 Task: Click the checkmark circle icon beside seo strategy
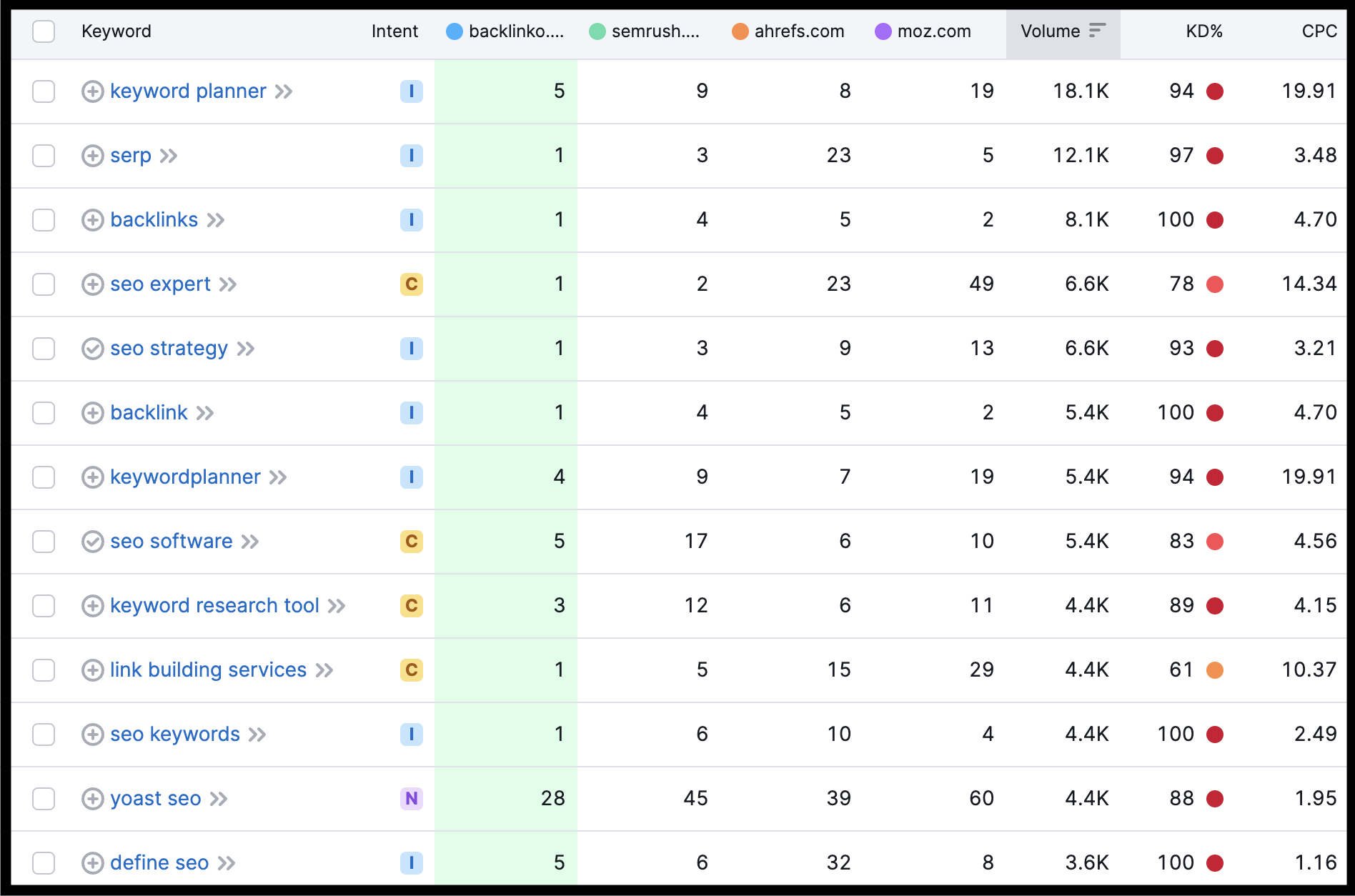click(x=93, y=348)
